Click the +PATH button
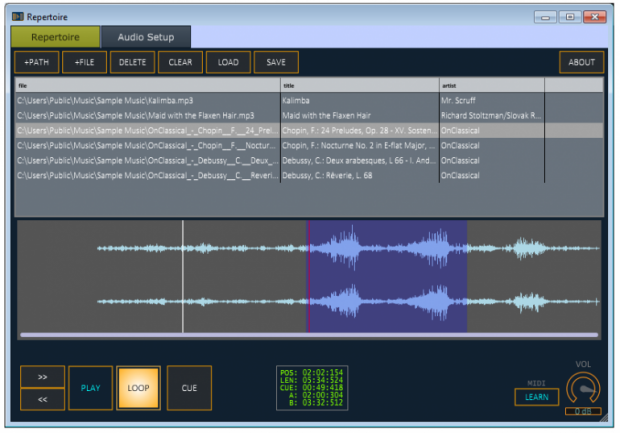Screen dimensions: 620x433 36,62
